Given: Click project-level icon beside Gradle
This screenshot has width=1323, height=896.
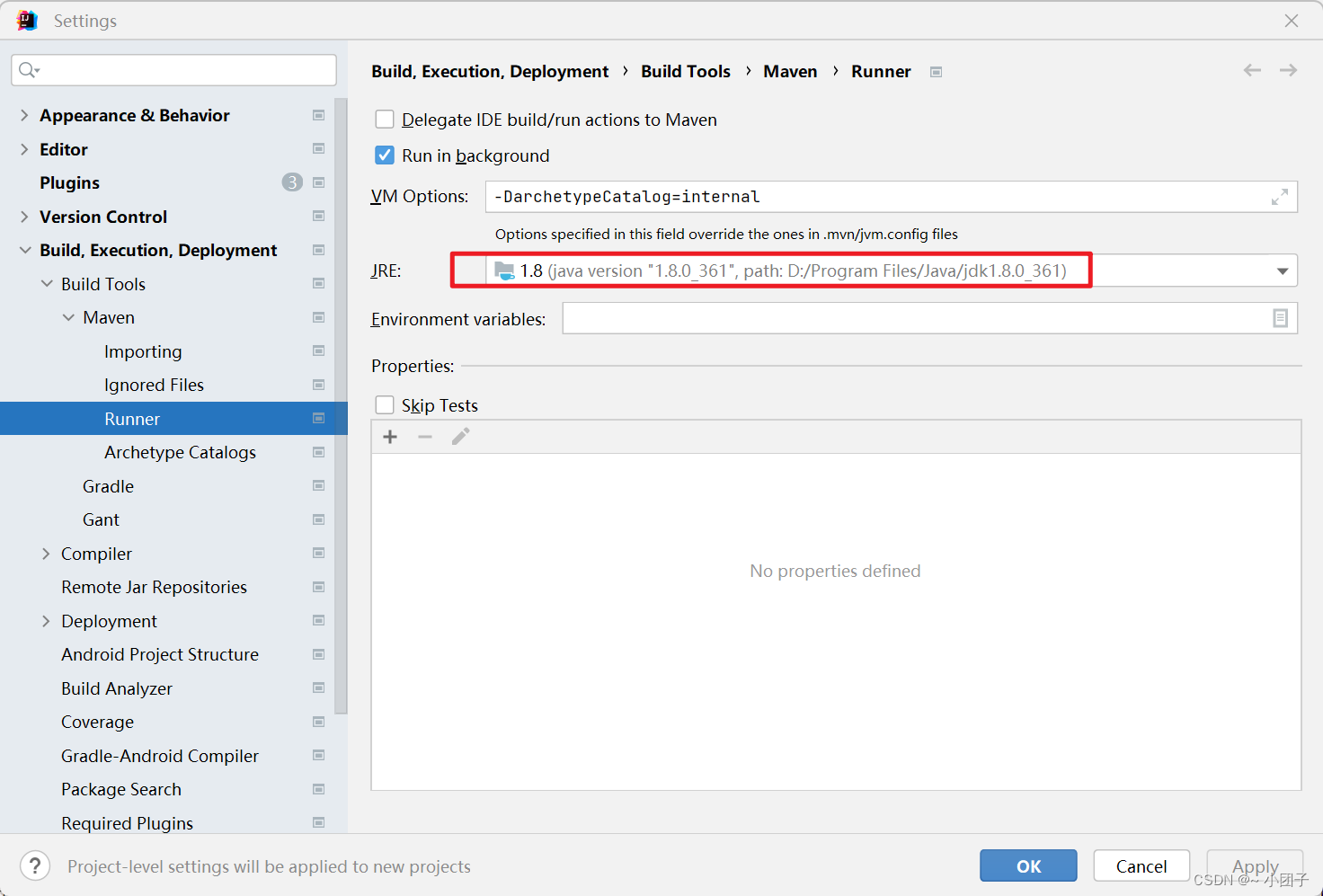Looking at the screenshot, I should [x=318, y=485].
